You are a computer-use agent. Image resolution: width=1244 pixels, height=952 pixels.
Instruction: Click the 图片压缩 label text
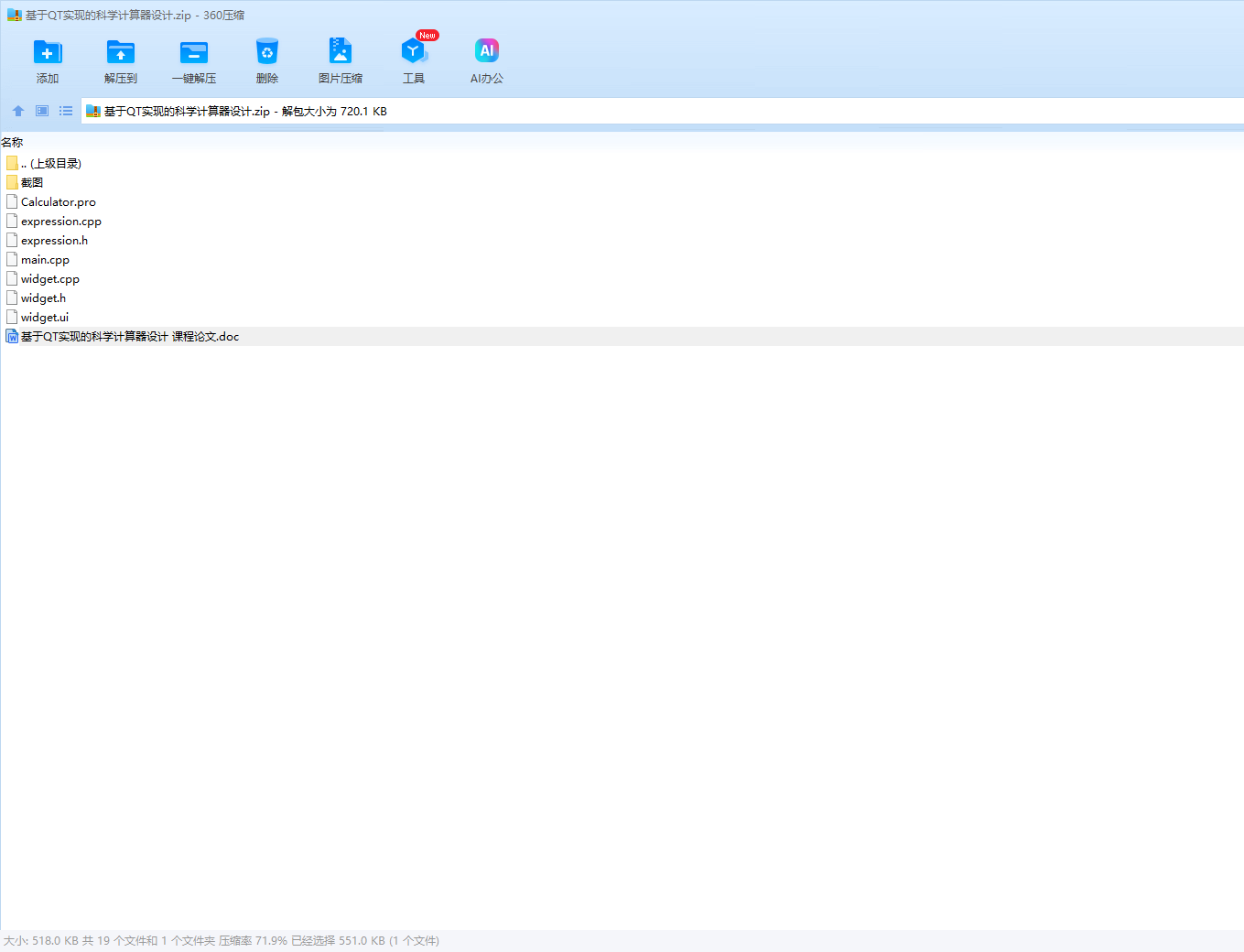[x=341, y=79]
